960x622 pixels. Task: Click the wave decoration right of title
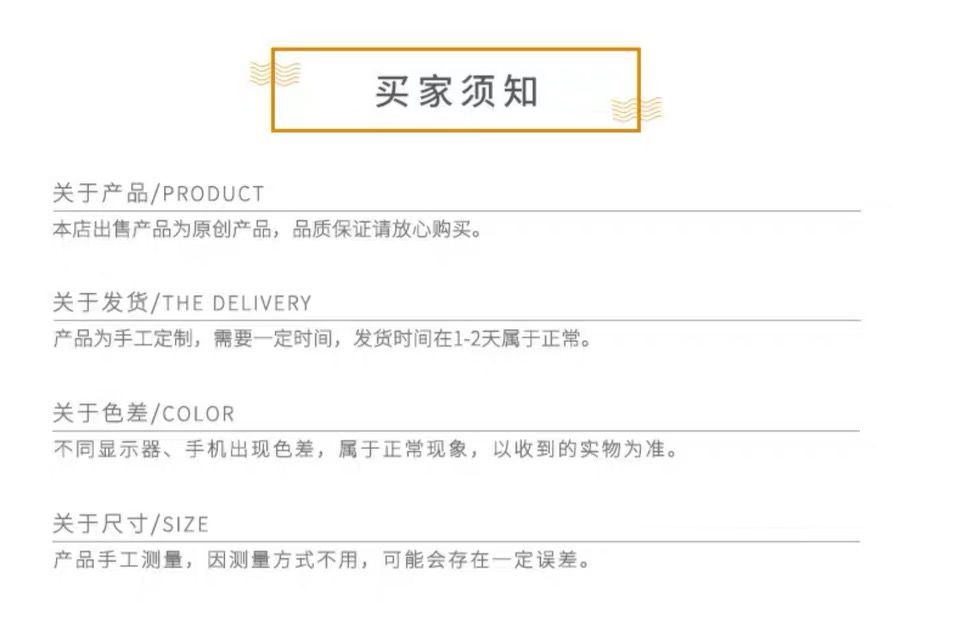pyautogui.click(x=637, y=109)
